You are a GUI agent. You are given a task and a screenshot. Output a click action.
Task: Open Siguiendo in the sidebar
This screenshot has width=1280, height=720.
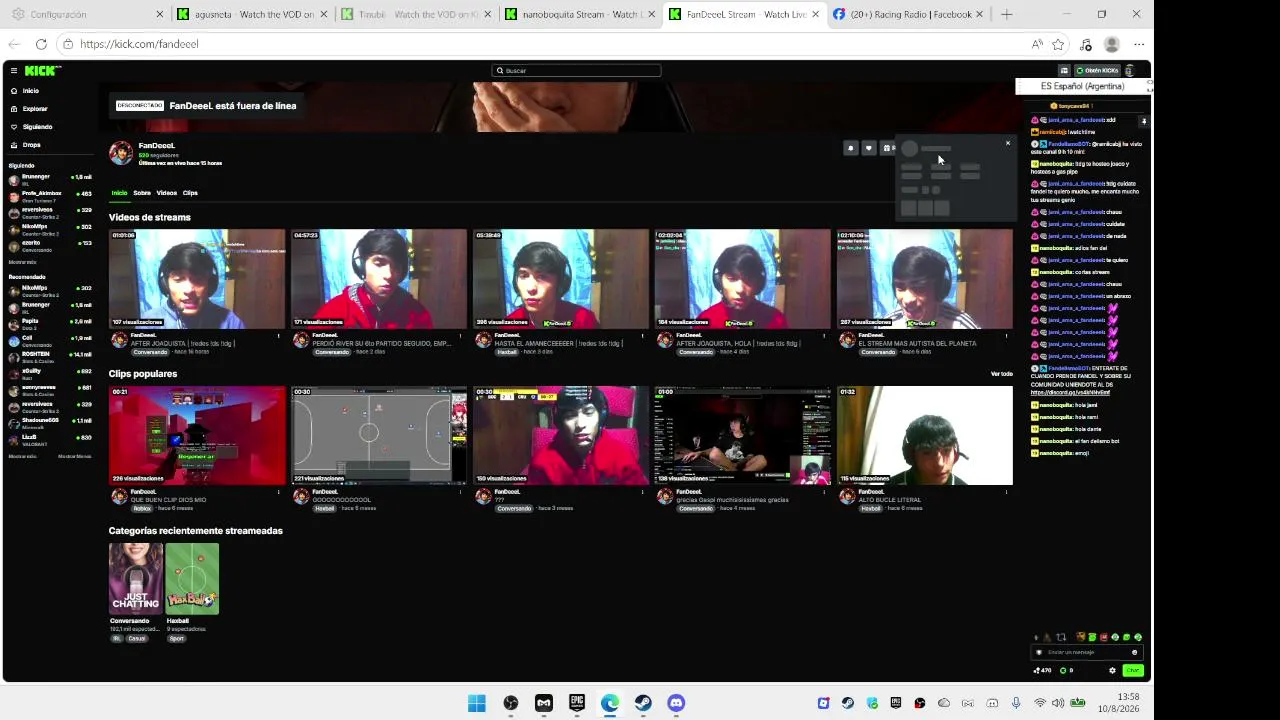coord(37,127)
